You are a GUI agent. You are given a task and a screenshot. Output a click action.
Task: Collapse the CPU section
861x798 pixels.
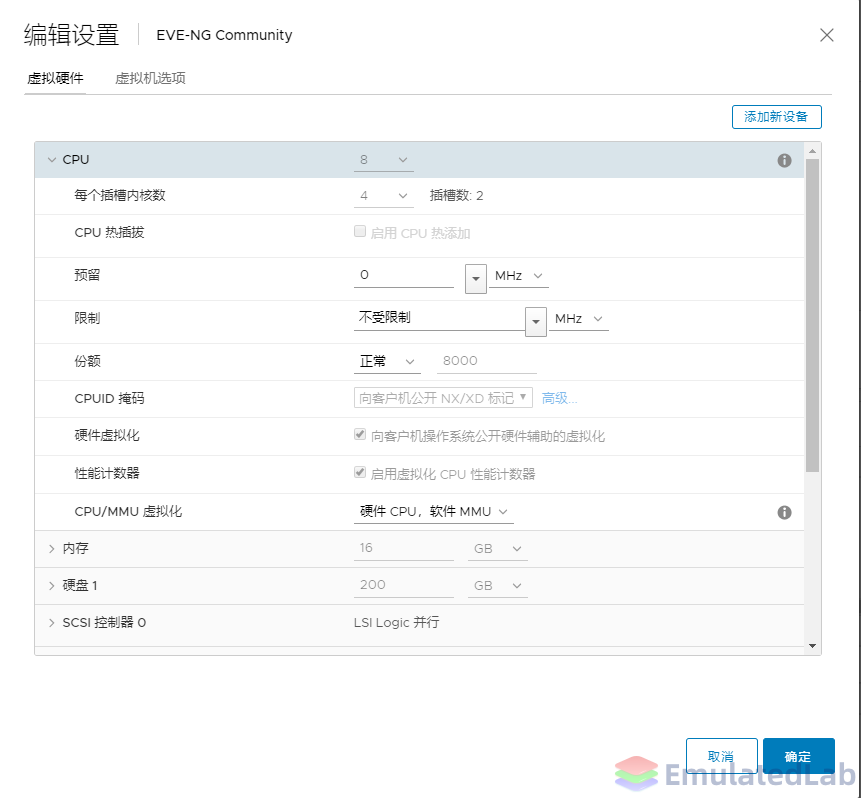pyautogui.click(x=52, y=160)
